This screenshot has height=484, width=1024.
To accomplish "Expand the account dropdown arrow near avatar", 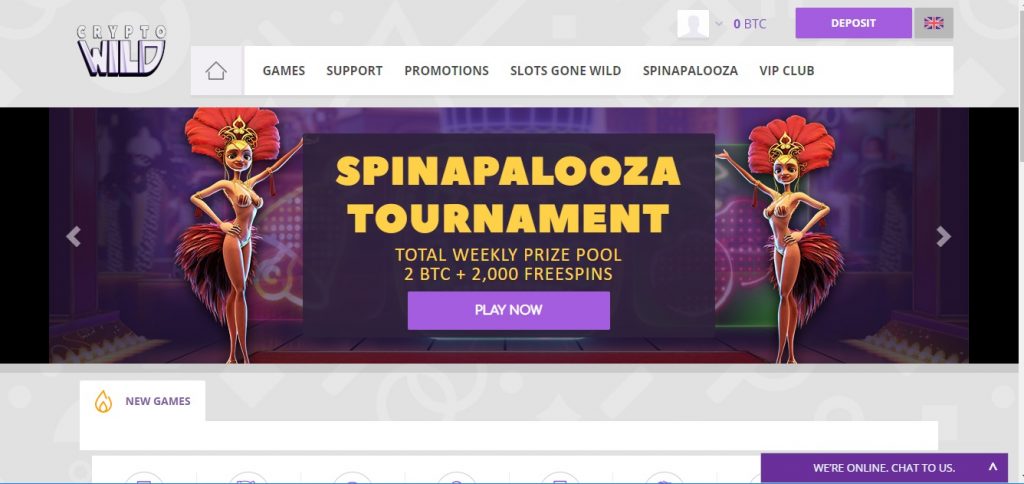I will [x=719, y=24].
